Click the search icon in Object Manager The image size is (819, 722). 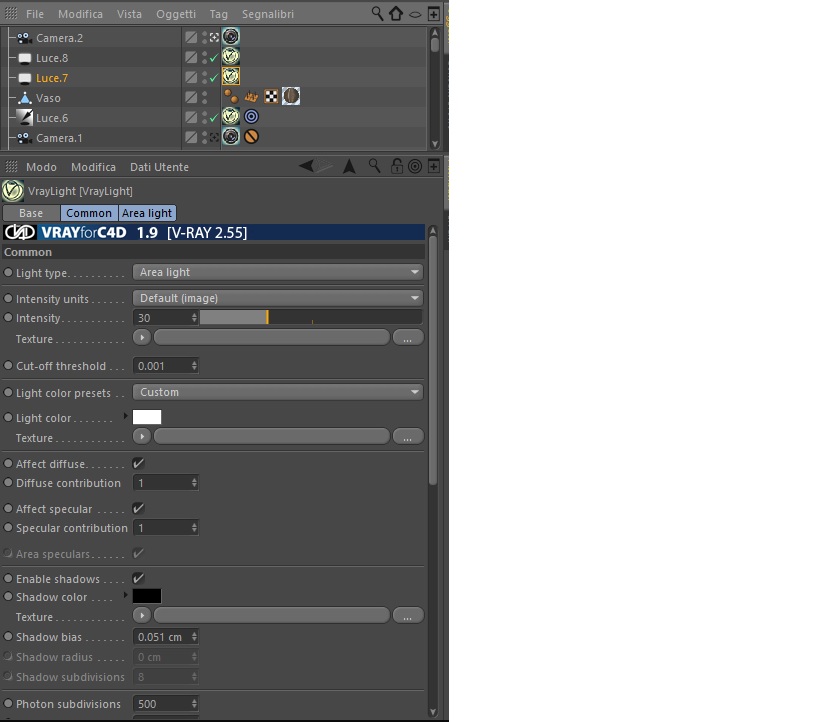(377, 14)
